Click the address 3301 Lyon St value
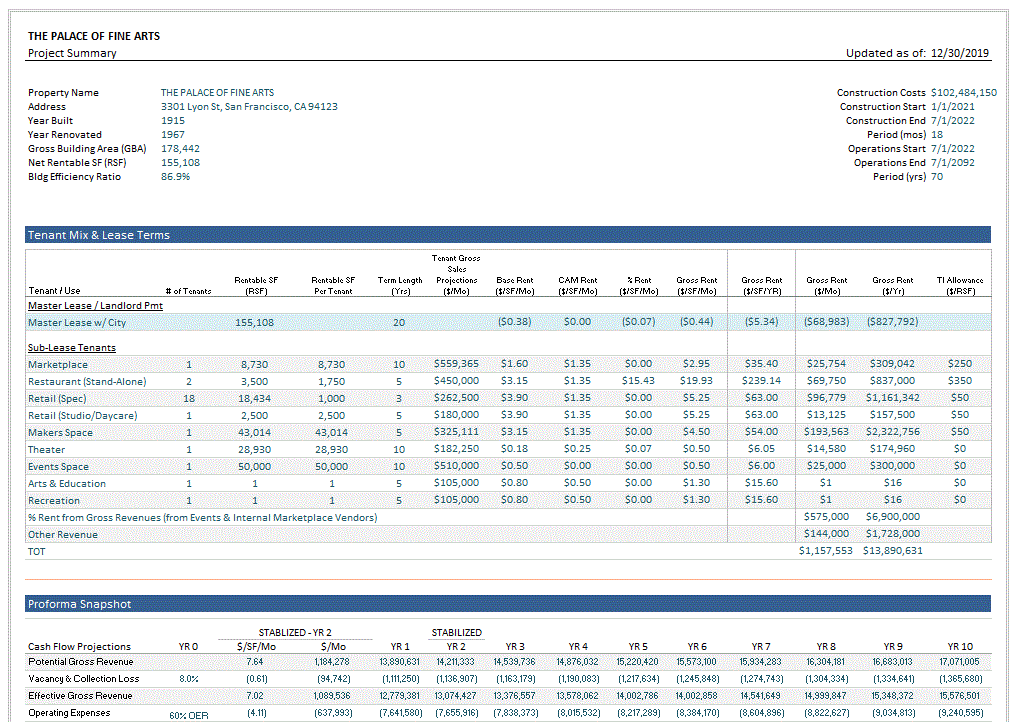 (x=249, y=107)
